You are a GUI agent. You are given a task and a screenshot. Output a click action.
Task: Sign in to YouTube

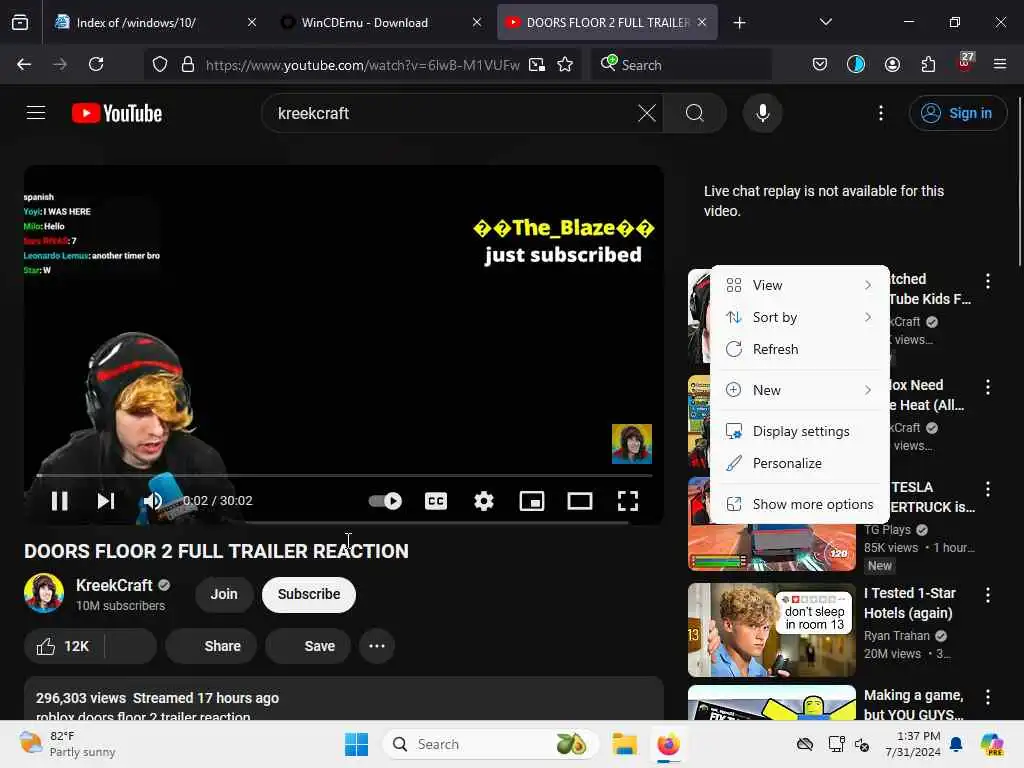tap(957, 113)
